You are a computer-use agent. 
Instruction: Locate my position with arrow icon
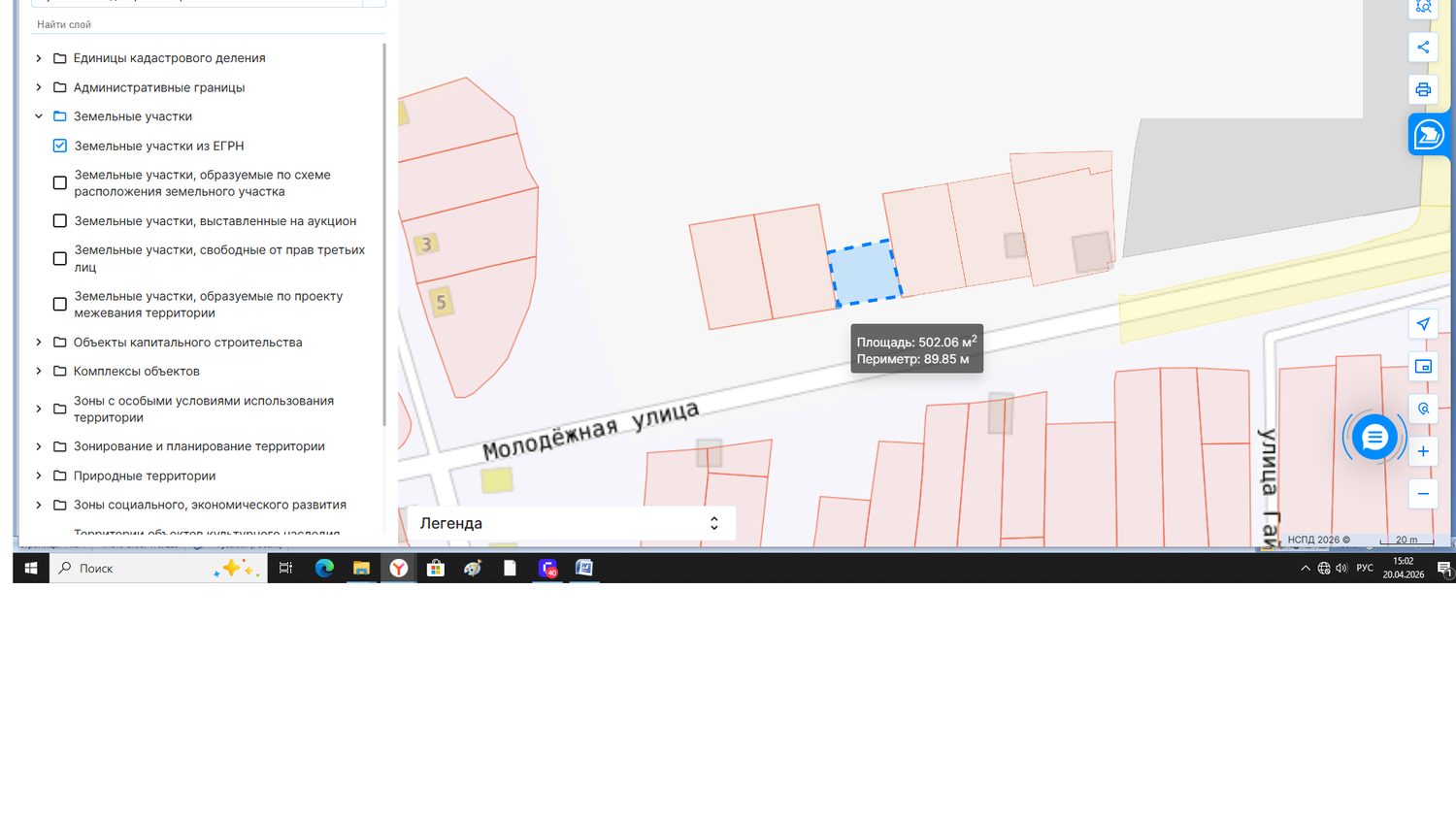1423,324
